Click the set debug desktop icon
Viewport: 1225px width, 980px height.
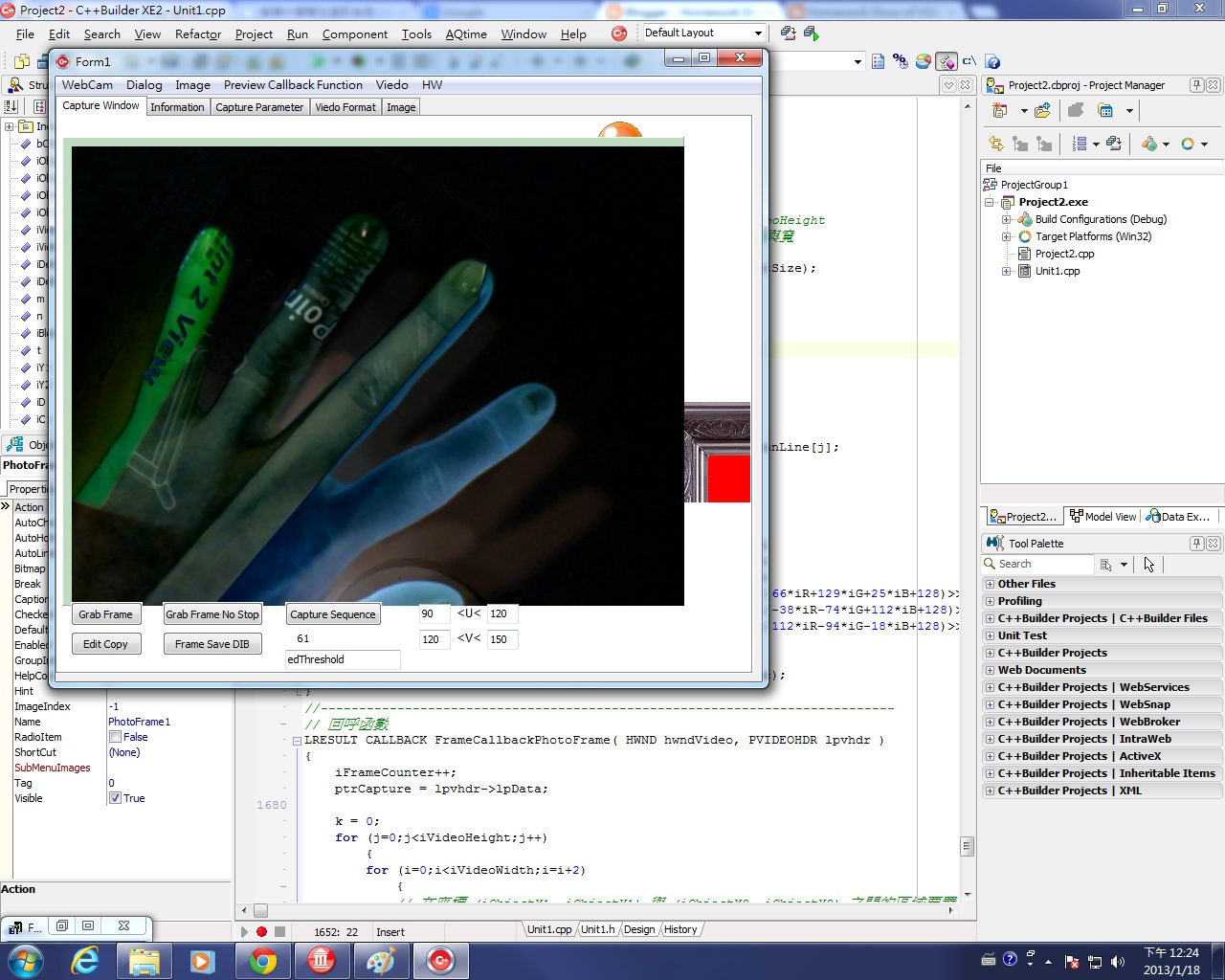[x=812, y=33]
